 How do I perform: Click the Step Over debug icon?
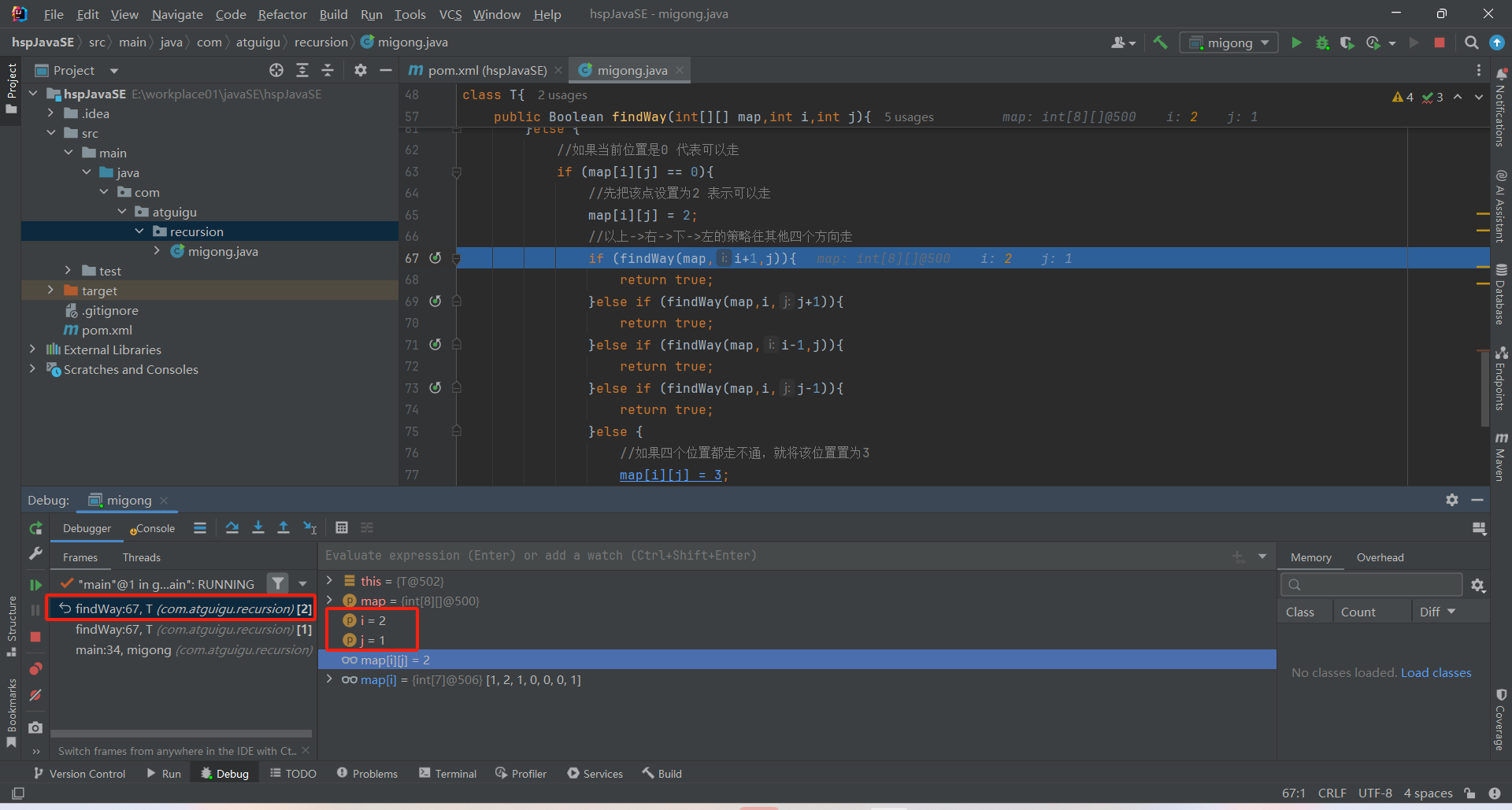click(x=232, y=528)
